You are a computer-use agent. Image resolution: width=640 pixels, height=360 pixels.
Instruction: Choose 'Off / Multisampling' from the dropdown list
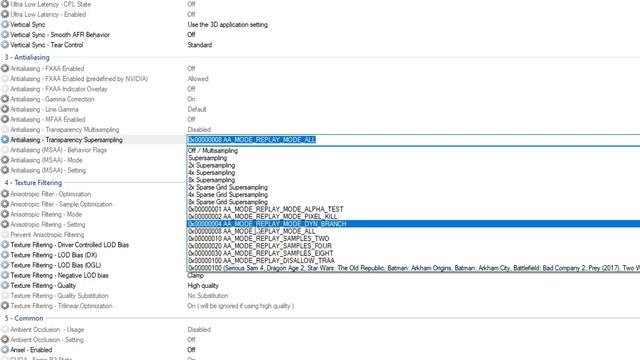tap(413, 151)
